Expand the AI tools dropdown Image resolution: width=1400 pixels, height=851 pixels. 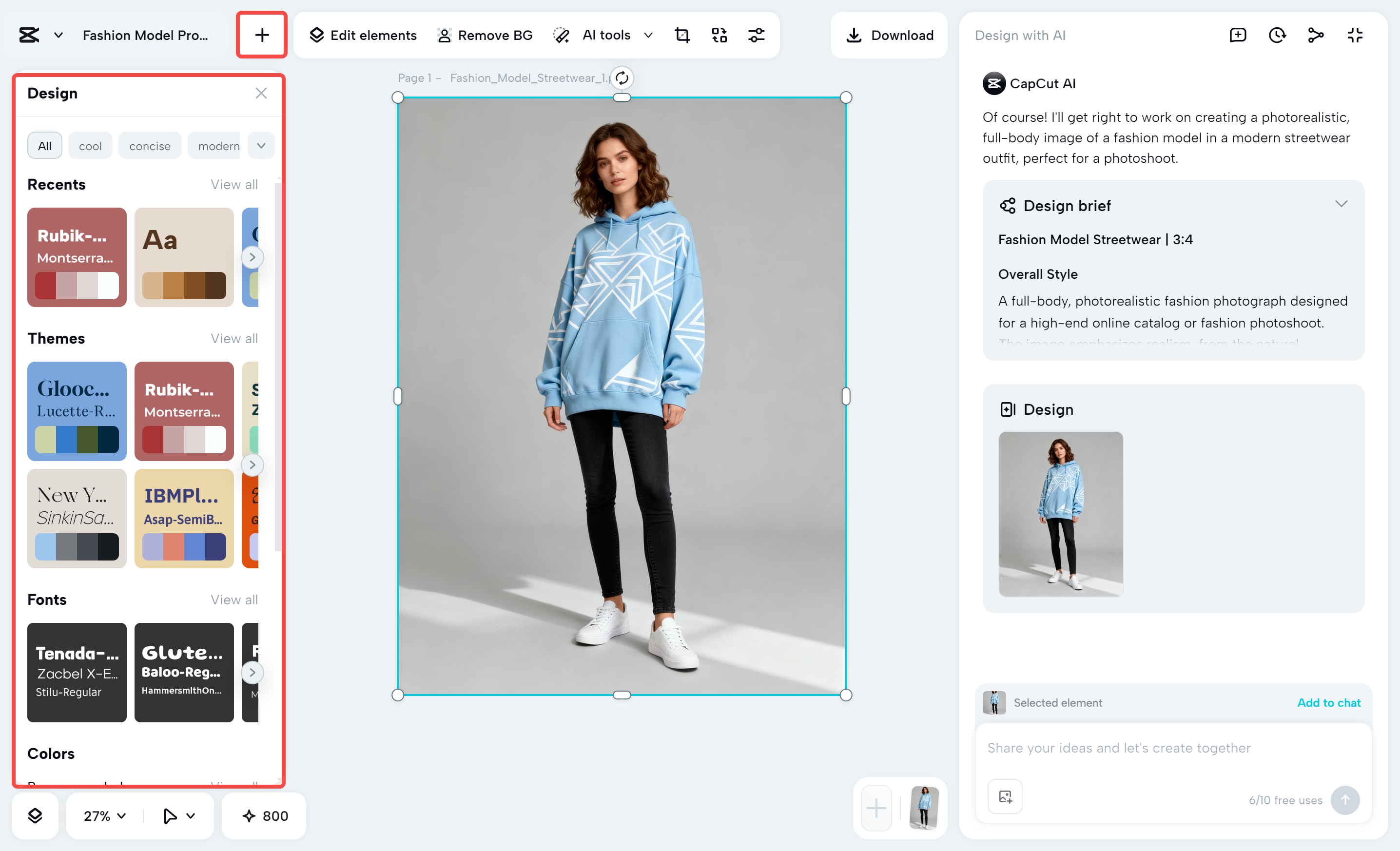648,35
